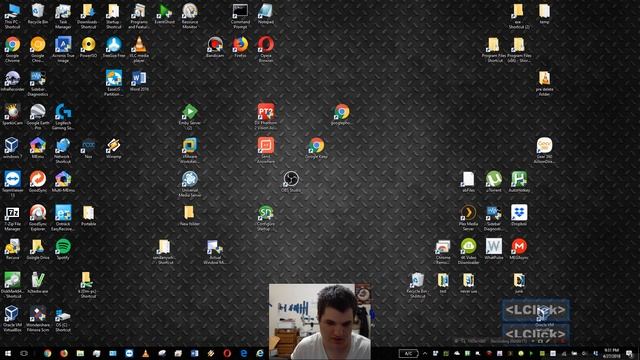Open Microsoft Edge from the taskbar
Viewport: 640px width, 360px height.
(244, 353)
